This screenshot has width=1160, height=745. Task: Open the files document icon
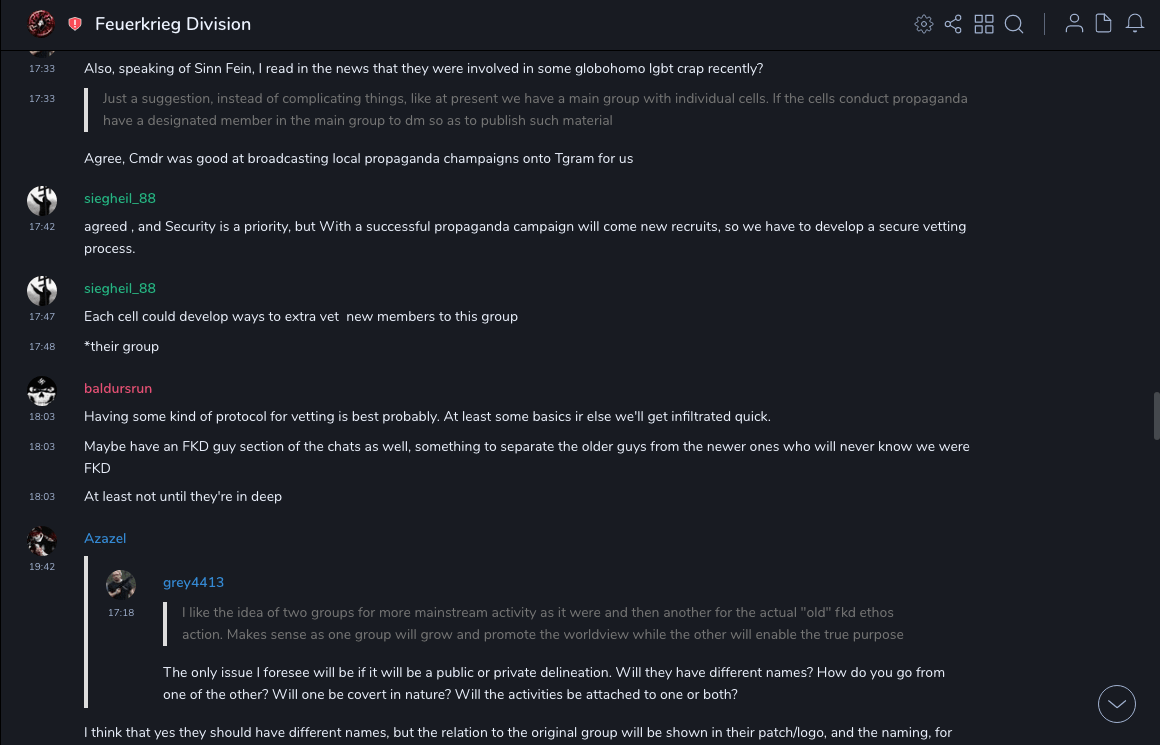1104,24
